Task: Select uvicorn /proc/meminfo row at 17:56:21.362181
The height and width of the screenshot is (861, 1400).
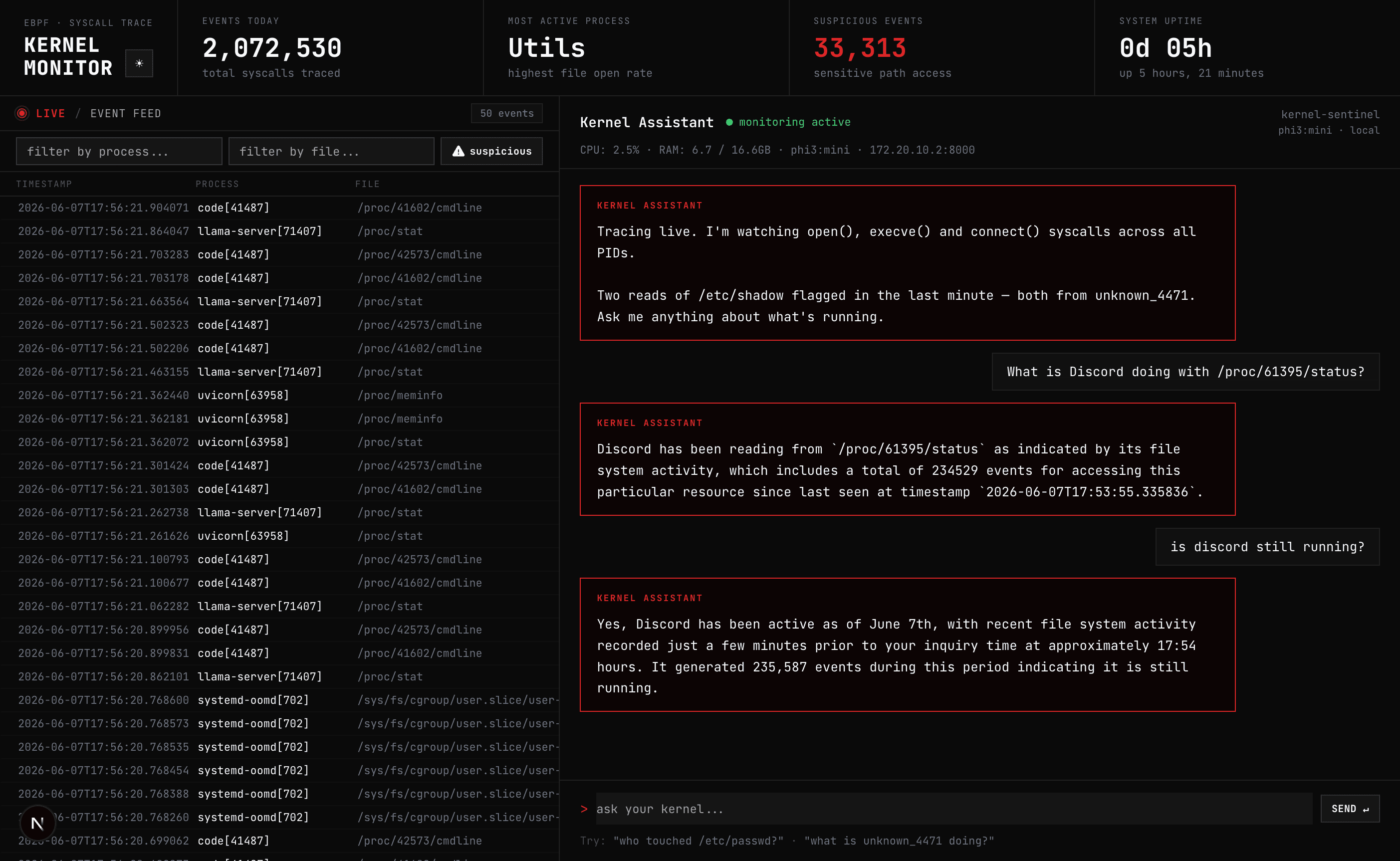Action: pos(280,419)
